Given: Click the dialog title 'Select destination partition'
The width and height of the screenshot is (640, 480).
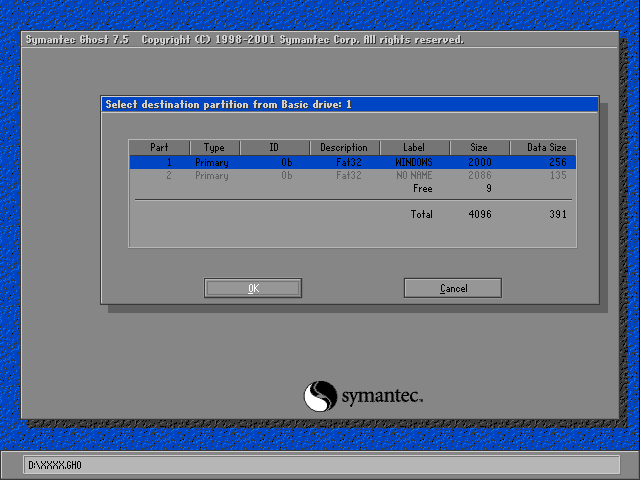Looking at the screenshot, I should (229, 104).
